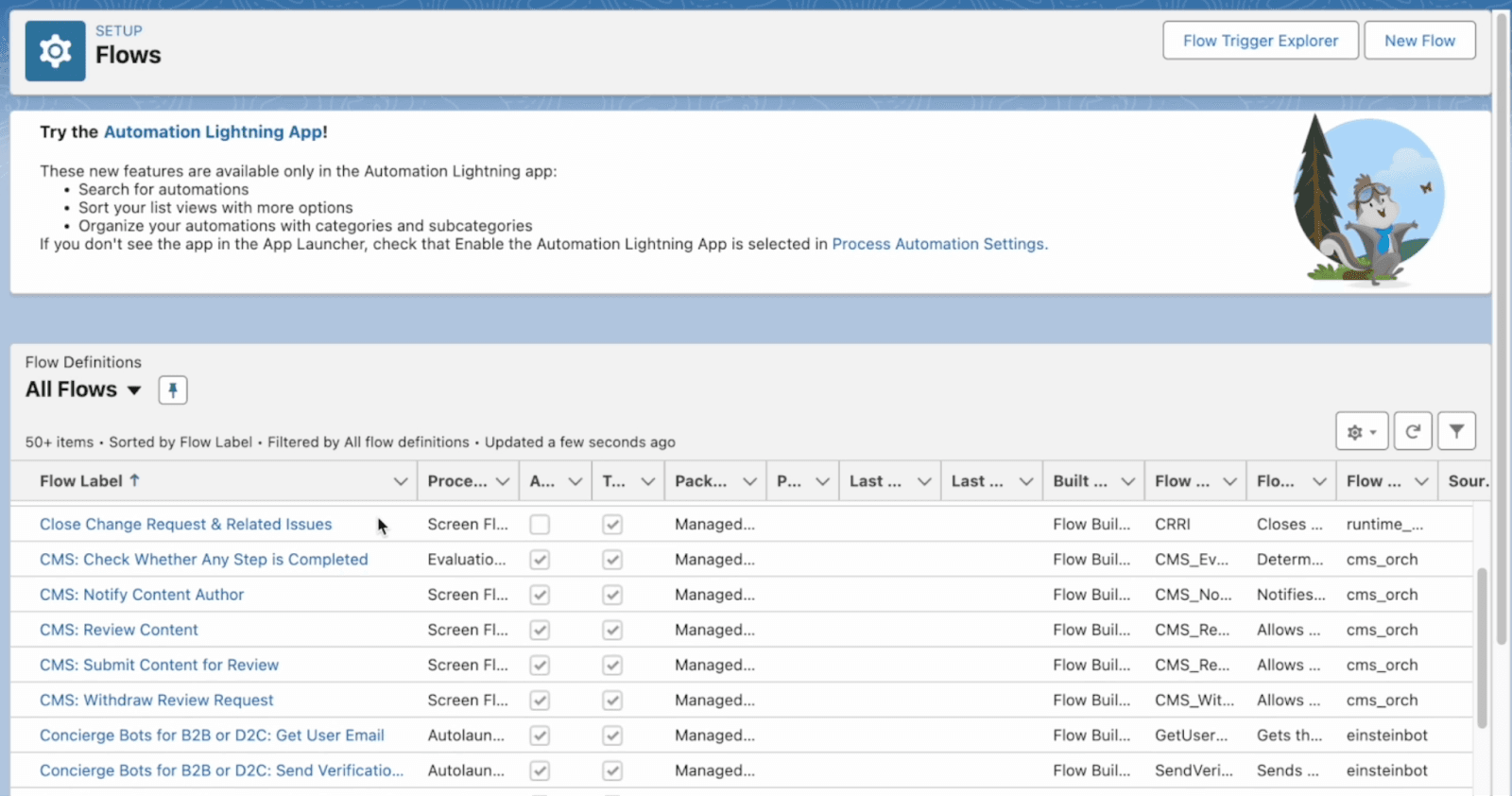
Task: Click the Flow Label sort arrow
Action: point(135,480)
